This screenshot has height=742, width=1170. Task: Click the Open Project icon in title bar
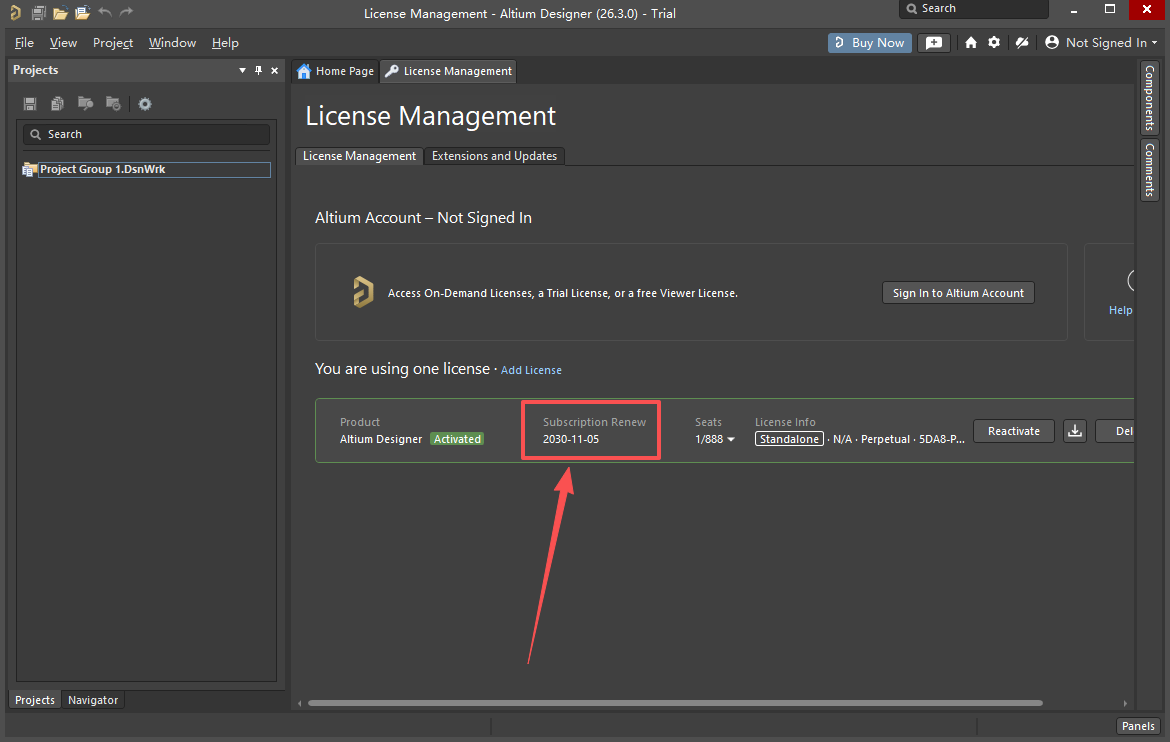click(x=82, y=13)
